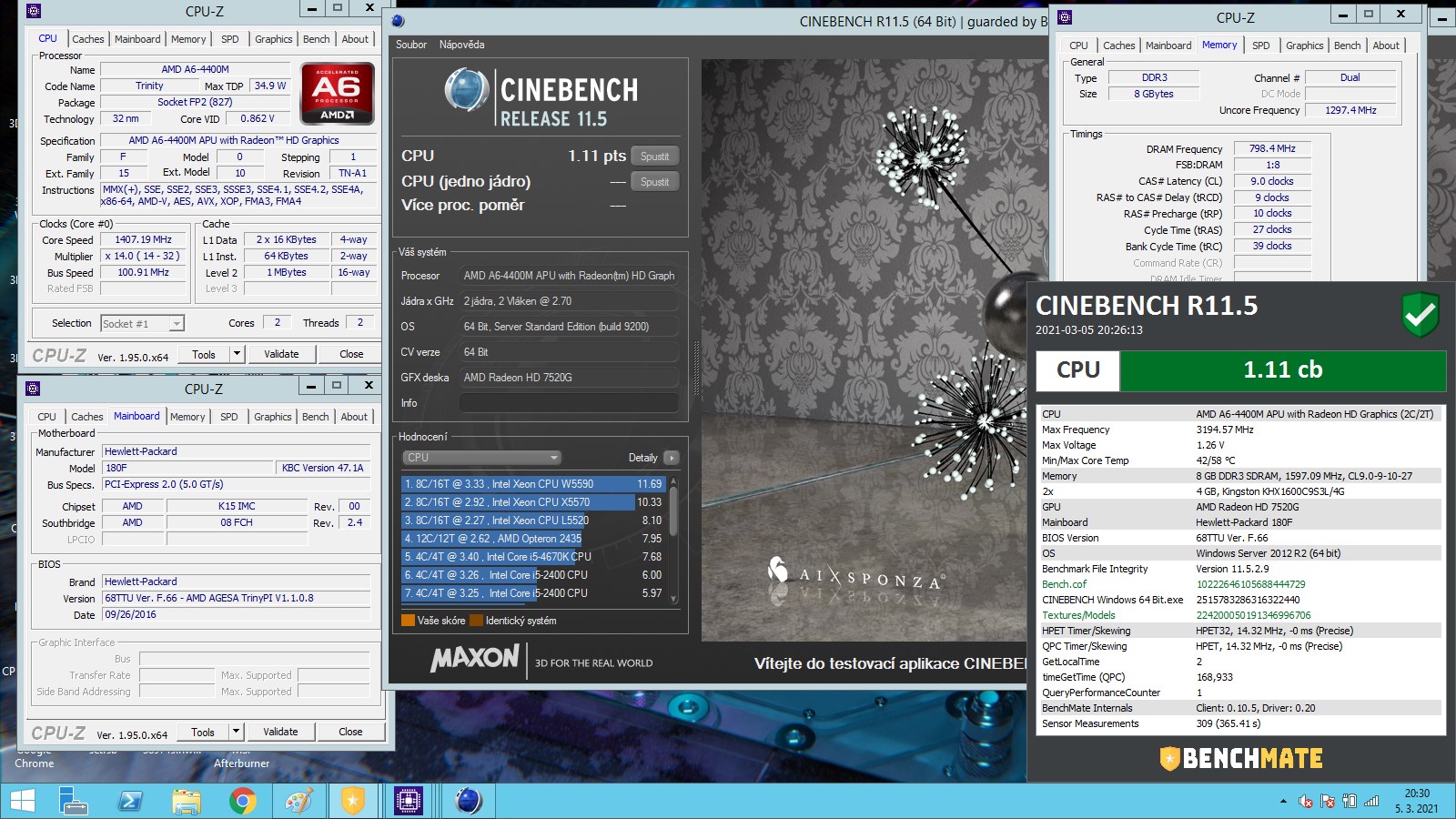
Task: Switch to CPU-Z taskbar icon
Action: [409, 801]
